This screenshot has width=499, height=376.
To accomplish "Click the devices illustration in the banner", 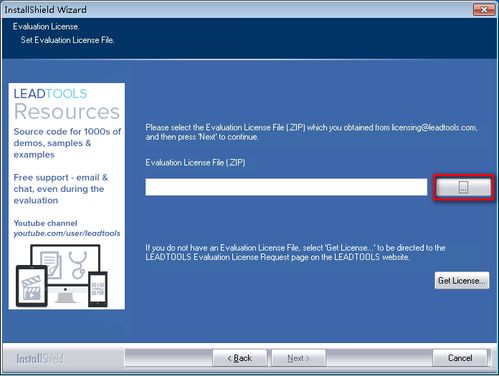I will click(62, 275).
